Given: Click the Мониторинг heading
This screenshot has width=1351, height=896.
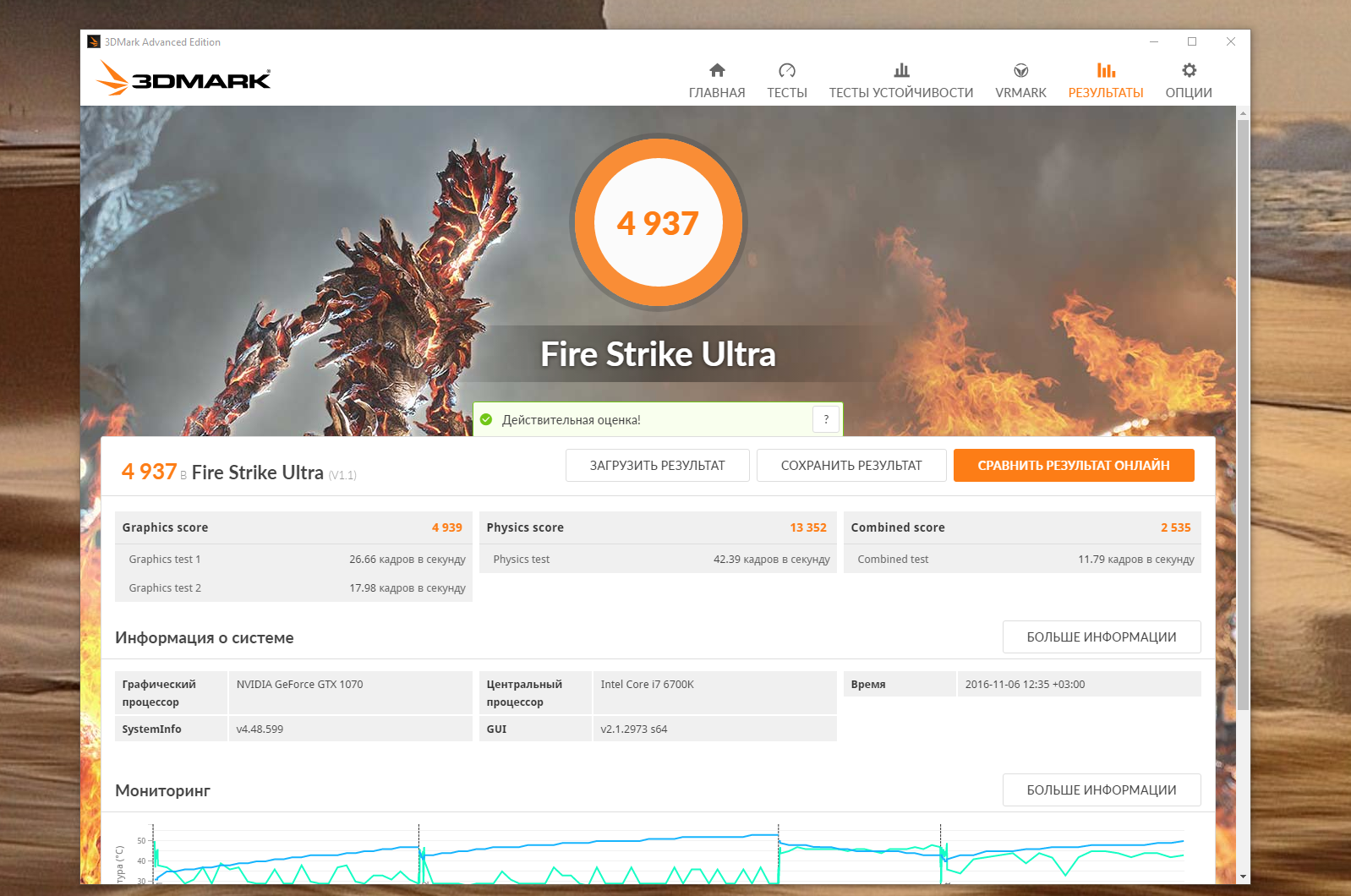Looking at the screenshot, I should click(x=162, y=791).
